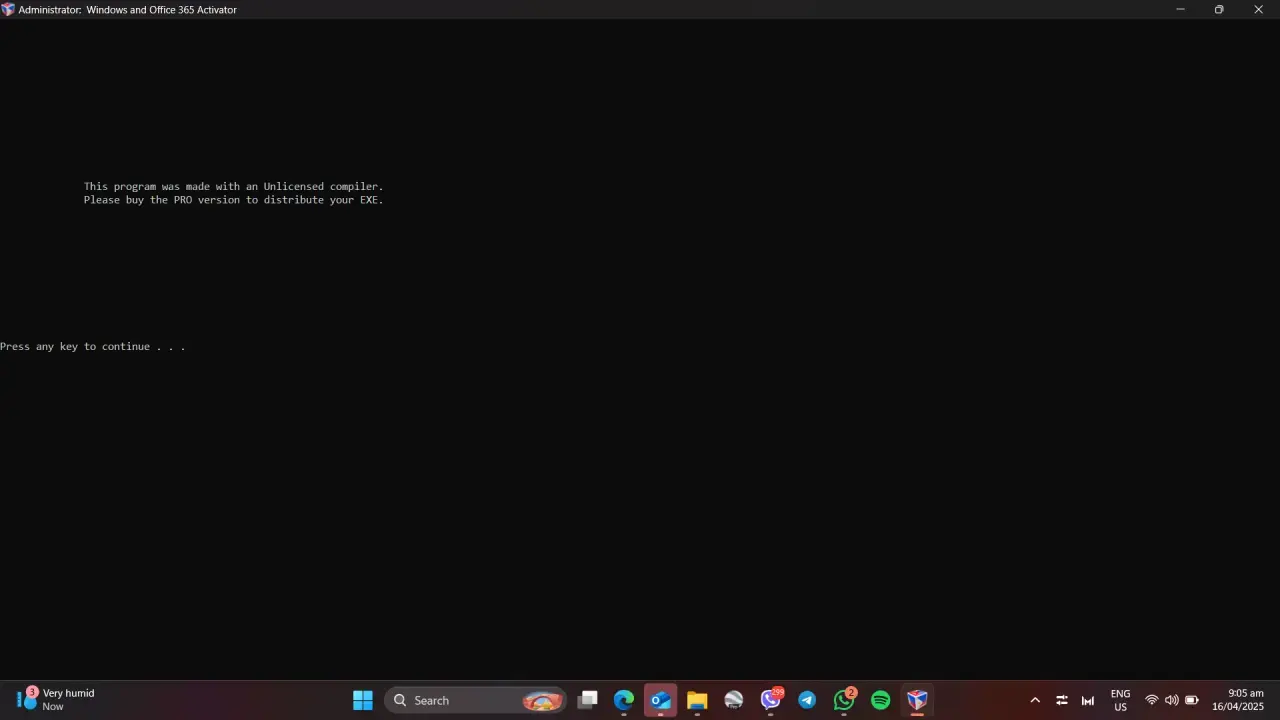Open the Windows Start menu
Image resolution: width=1280 pixels, height=720 pixels.
tap(363, 700)
